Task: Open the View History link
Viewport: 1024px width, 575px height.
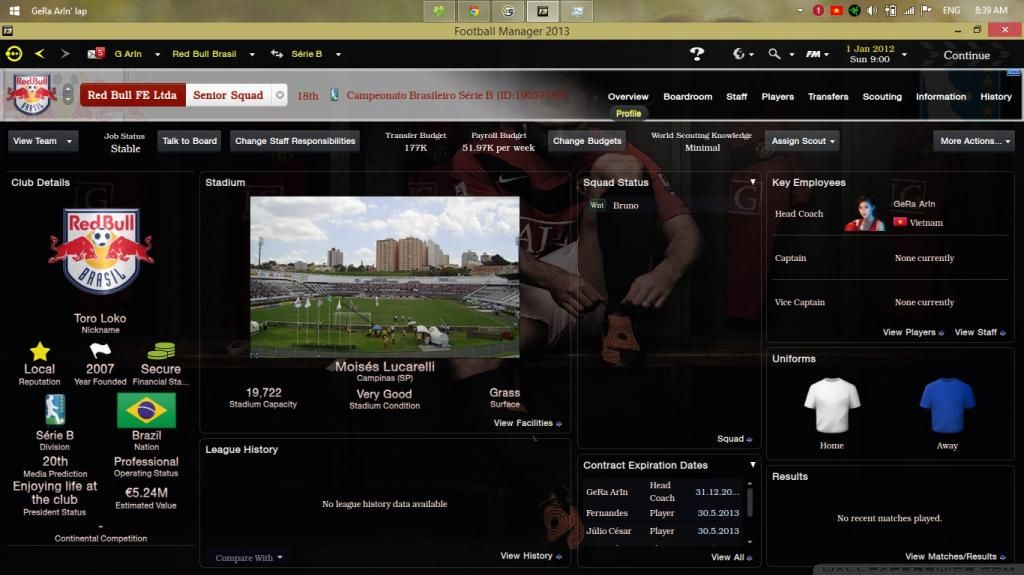Action: coord(530,556)
